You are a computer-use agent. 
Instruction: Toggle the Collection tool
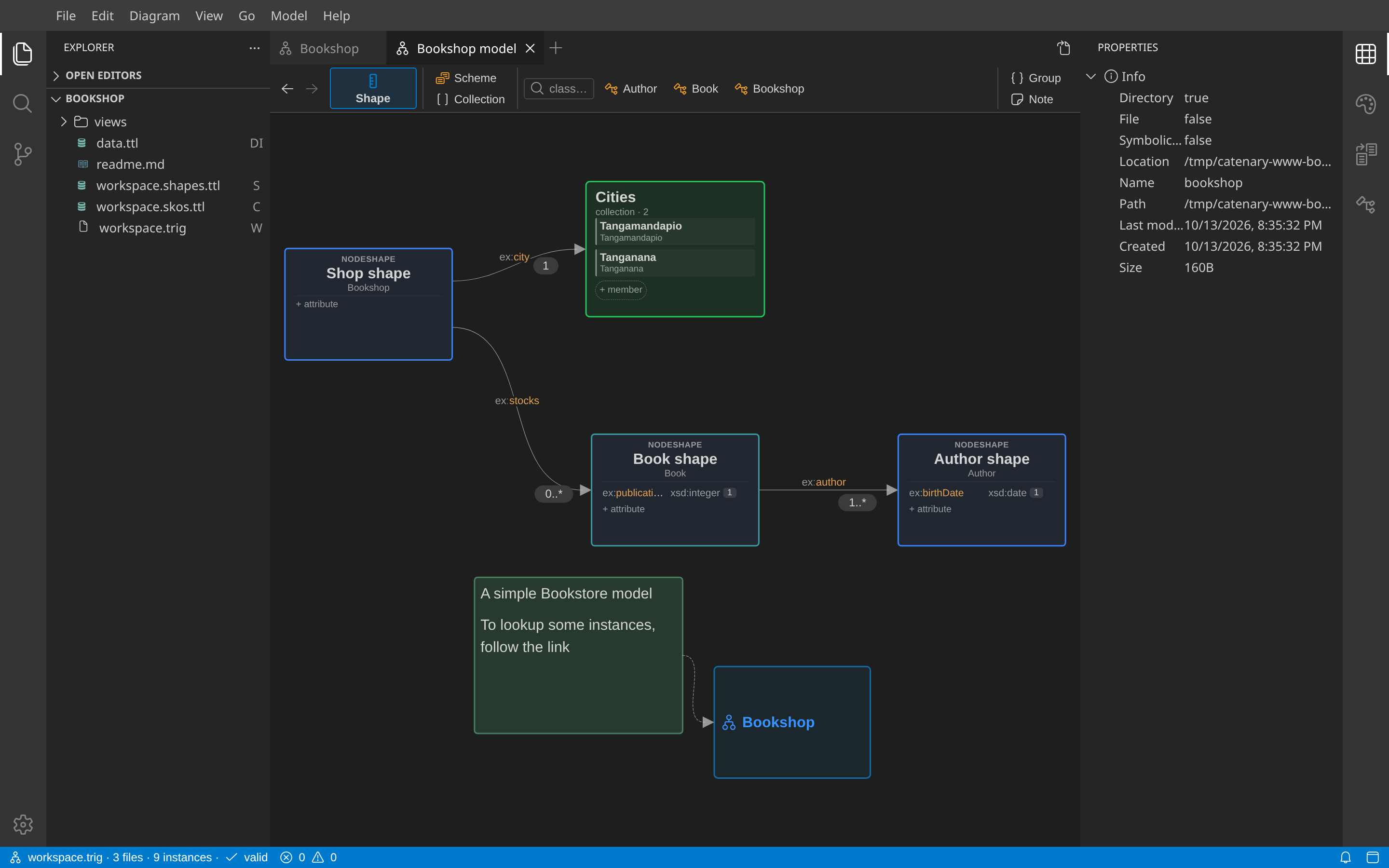(471, 99)
